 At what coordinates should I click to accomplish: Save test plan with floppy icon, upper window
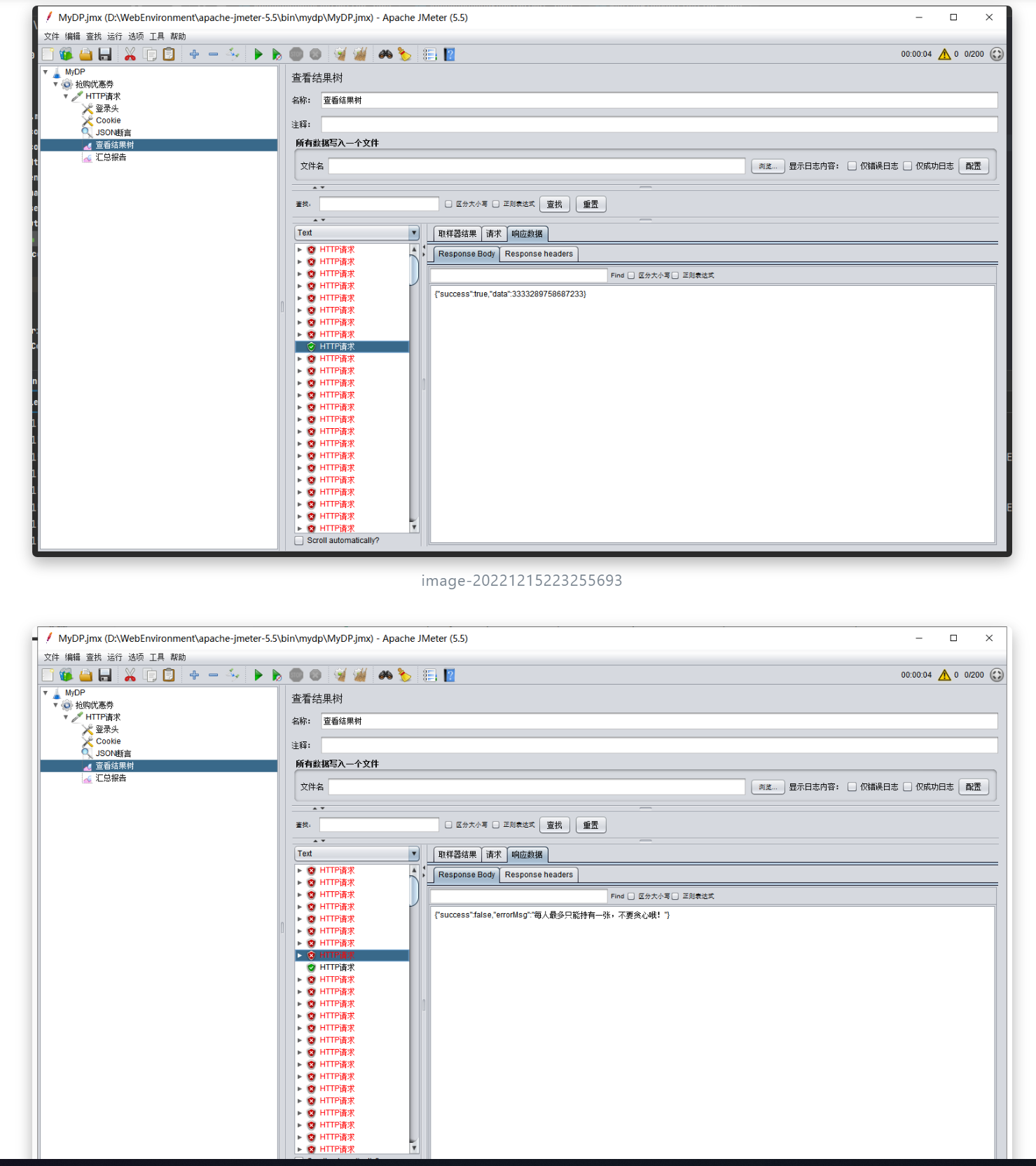[105, 54]
